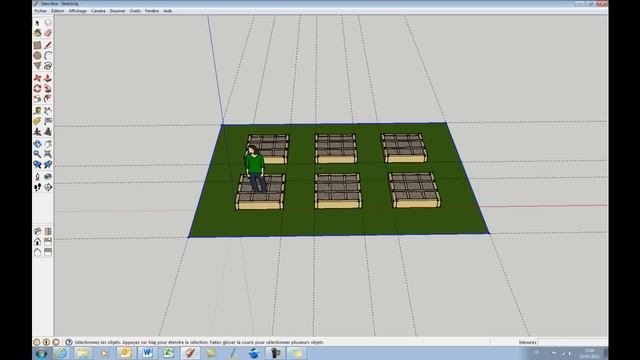Pick the Axes tool

[x=38, y=132]
